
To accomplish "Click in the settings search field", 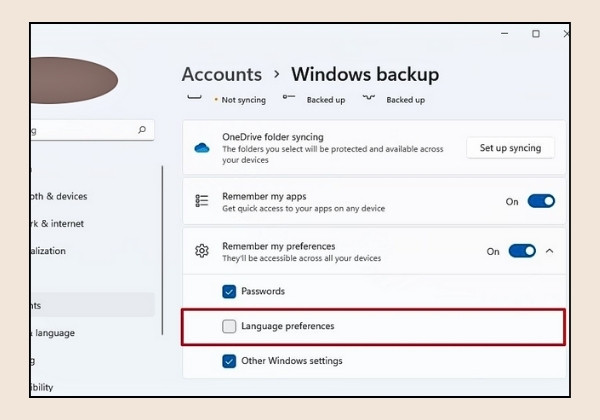I will coord(92,130).
